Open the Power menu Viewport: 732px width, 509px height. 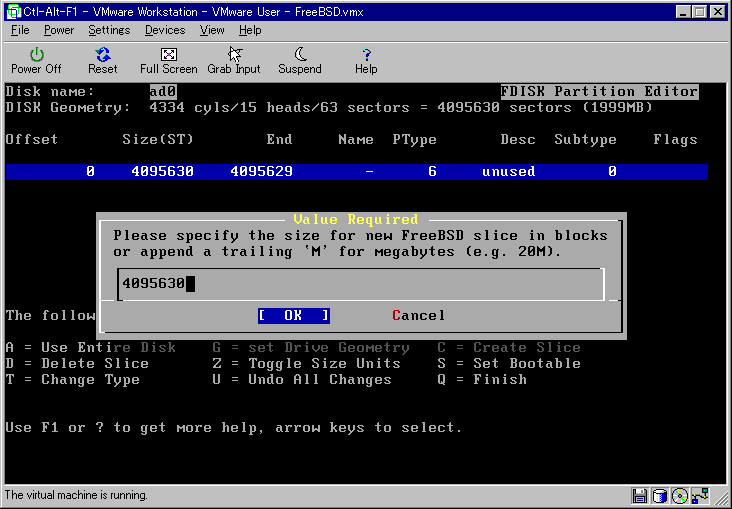click(59, 30)
